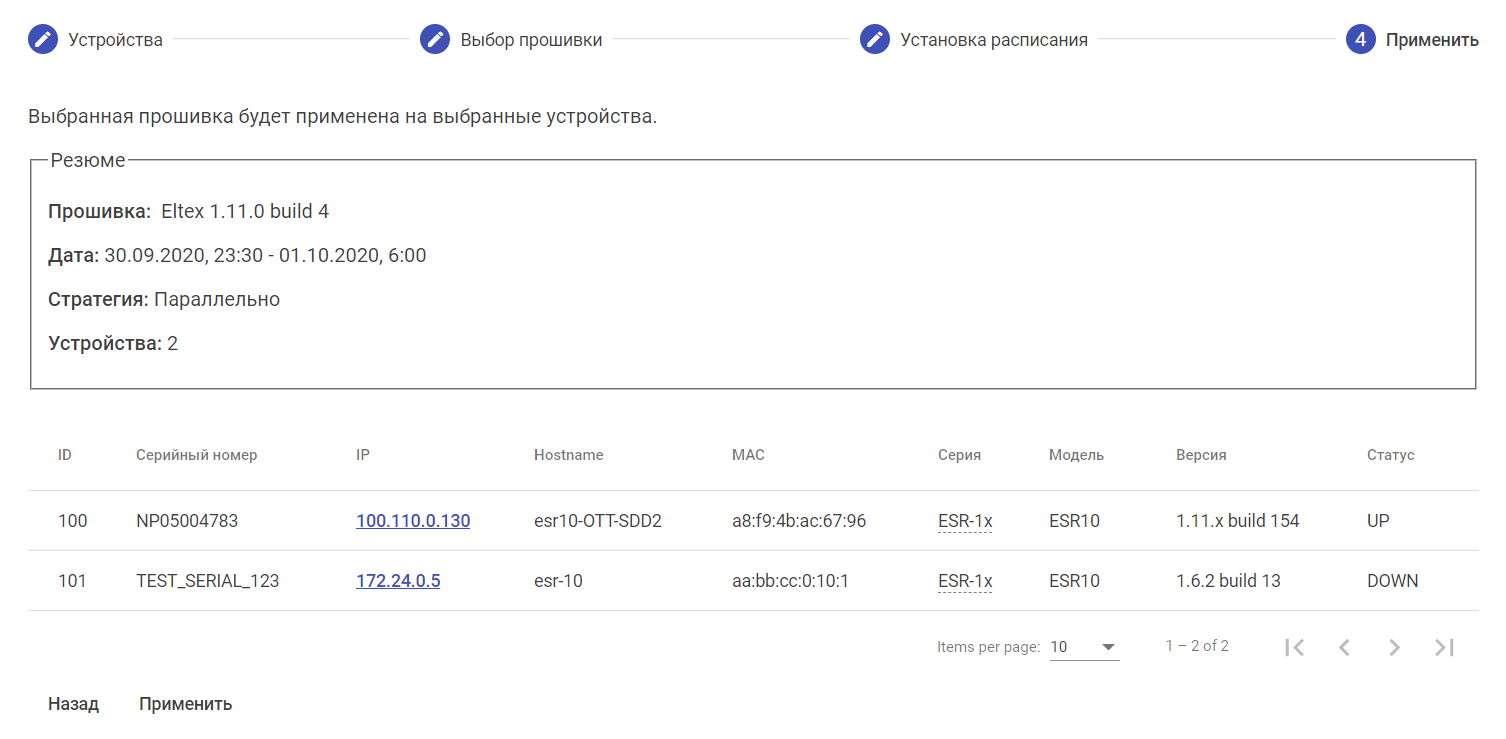Click the pencil icon beside Выбор прошивки

tap(435, 40)
